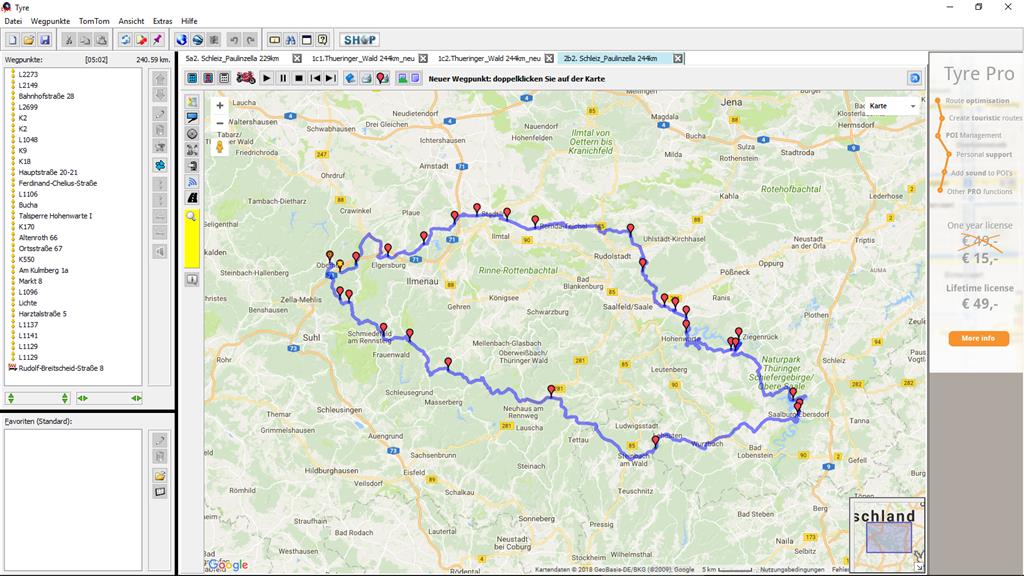
Task: Click the new file icon in toolbar
Action: (12, 40)
